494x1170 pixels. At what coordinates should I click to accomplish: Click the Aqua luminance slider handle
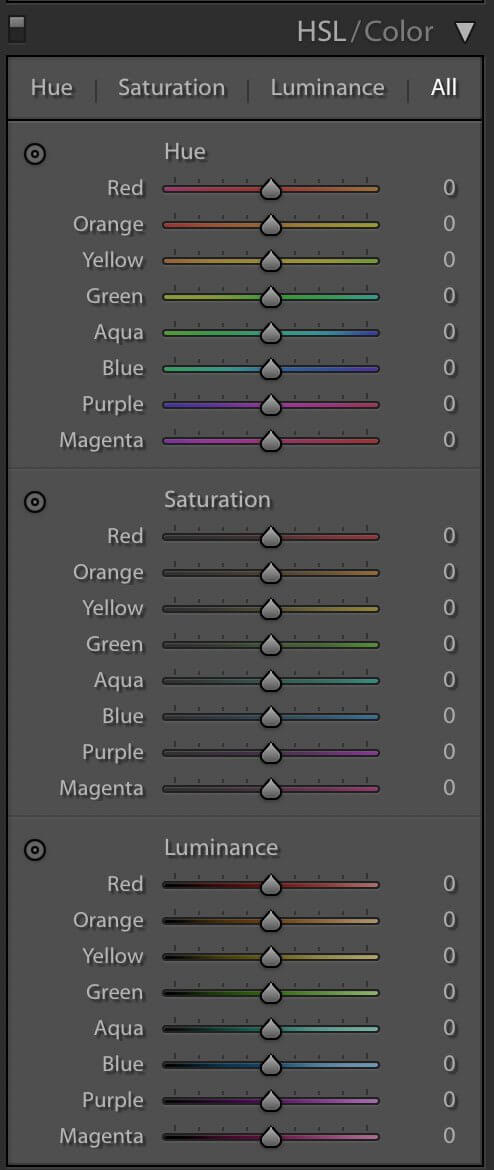(271, 1029)
